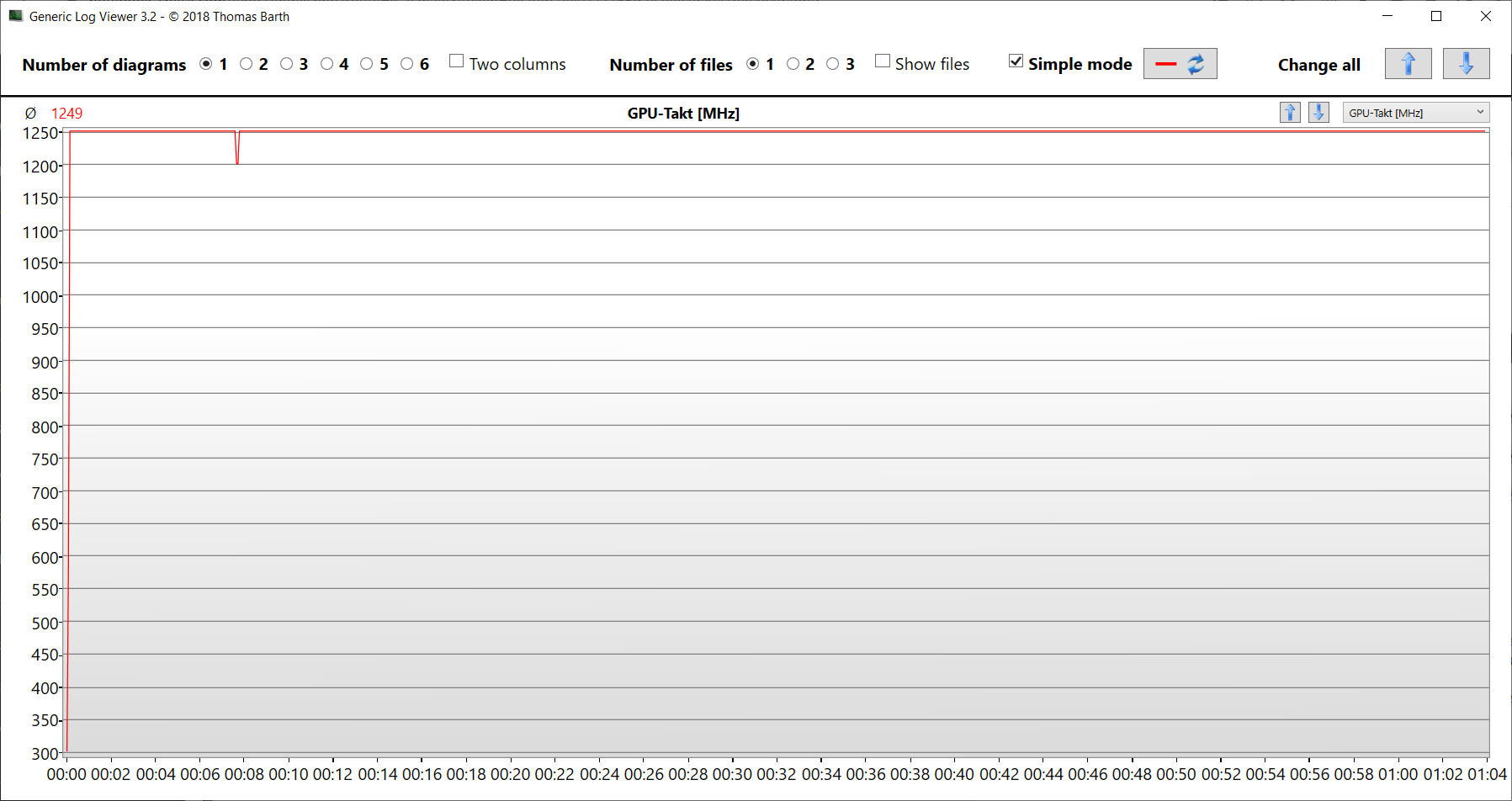This screenshot has width=1512, height=801.
Task: Click the Change all down arrow button
Action: [1467, 64]
